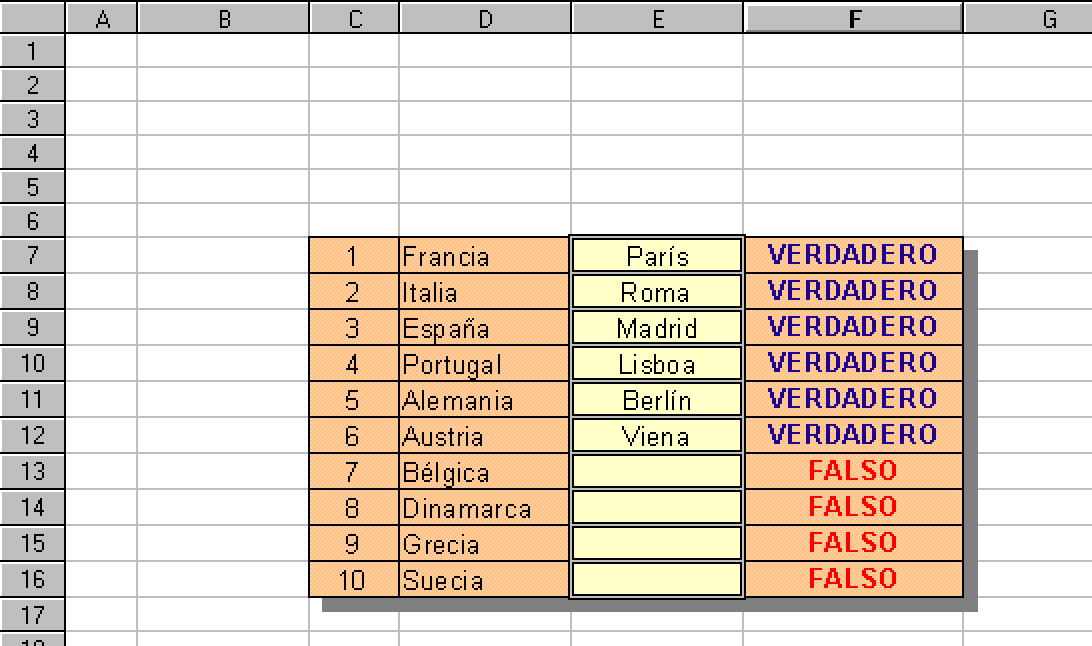Click the VERDADERO result beside Roma

coord(853,291)
